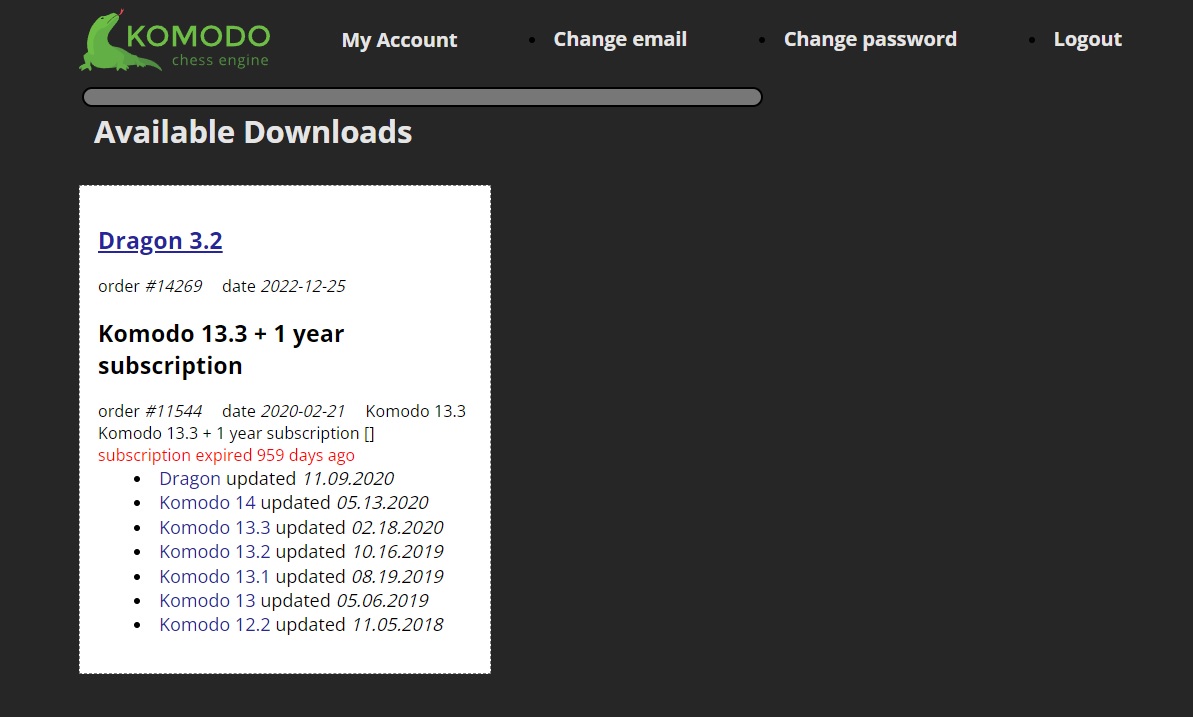Click the Komodo chess engine logo
This screenshot has height=717, width=1193.
pyautogui.click(x=175, y=41)
